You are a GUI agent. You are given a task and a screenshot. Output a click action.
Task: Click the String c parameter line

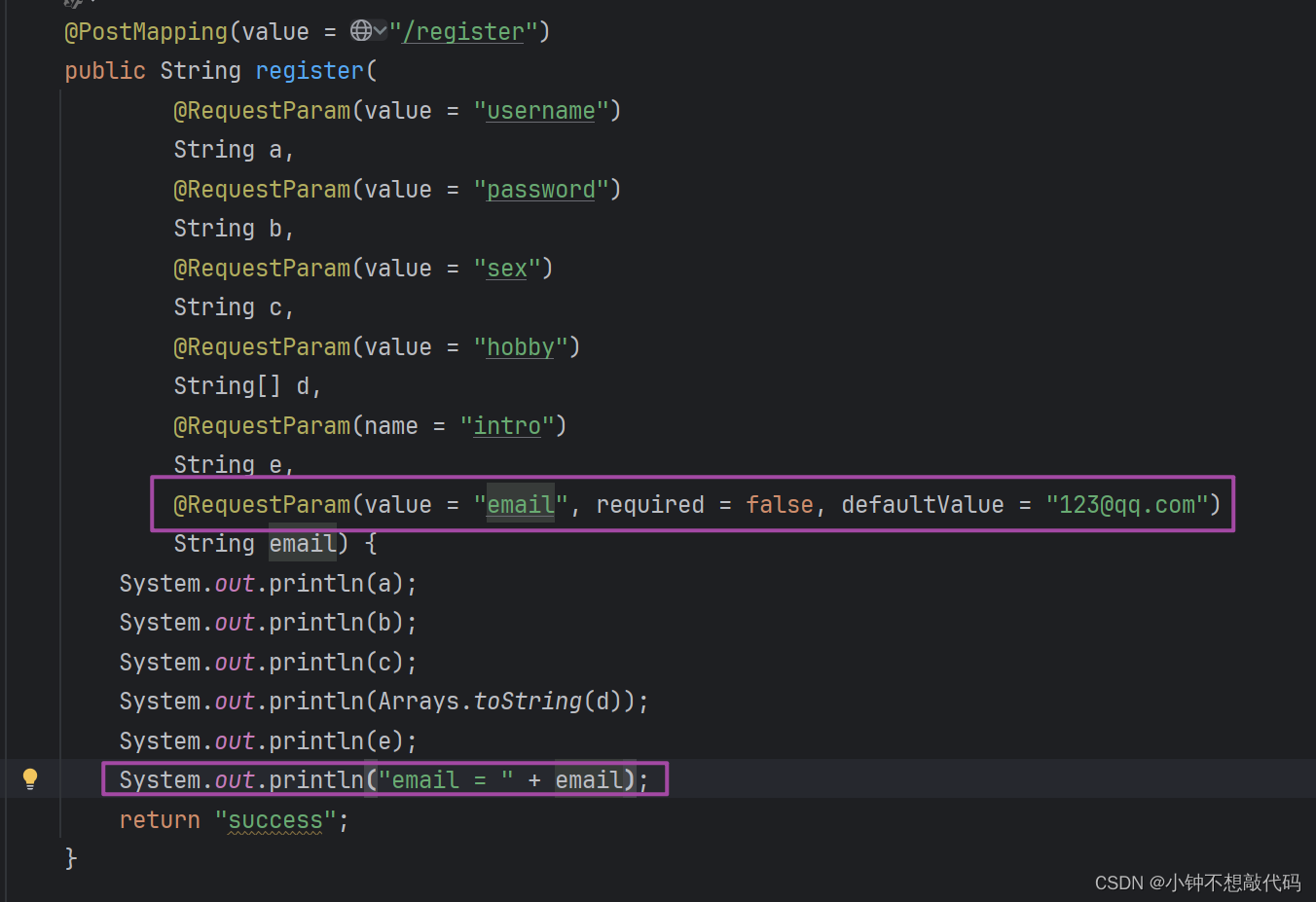coord(234,307)
